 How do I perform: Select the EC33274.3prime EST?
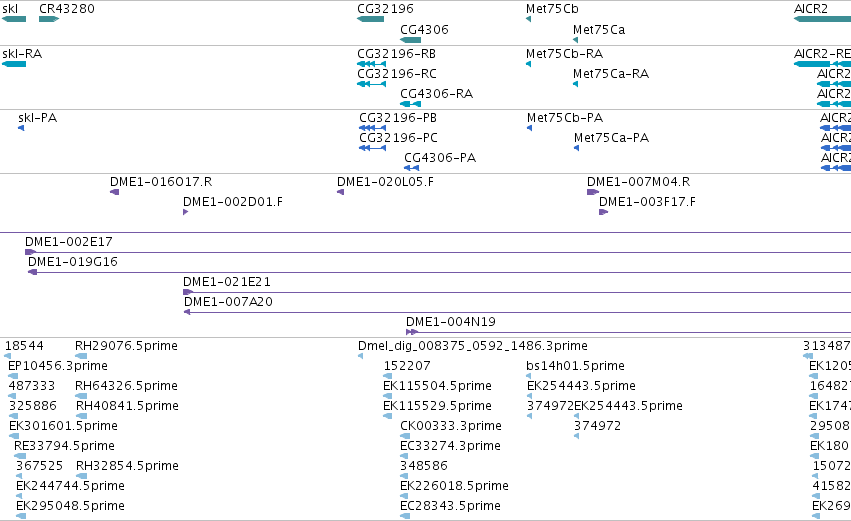pyautogui.click(x=404, y=456)
